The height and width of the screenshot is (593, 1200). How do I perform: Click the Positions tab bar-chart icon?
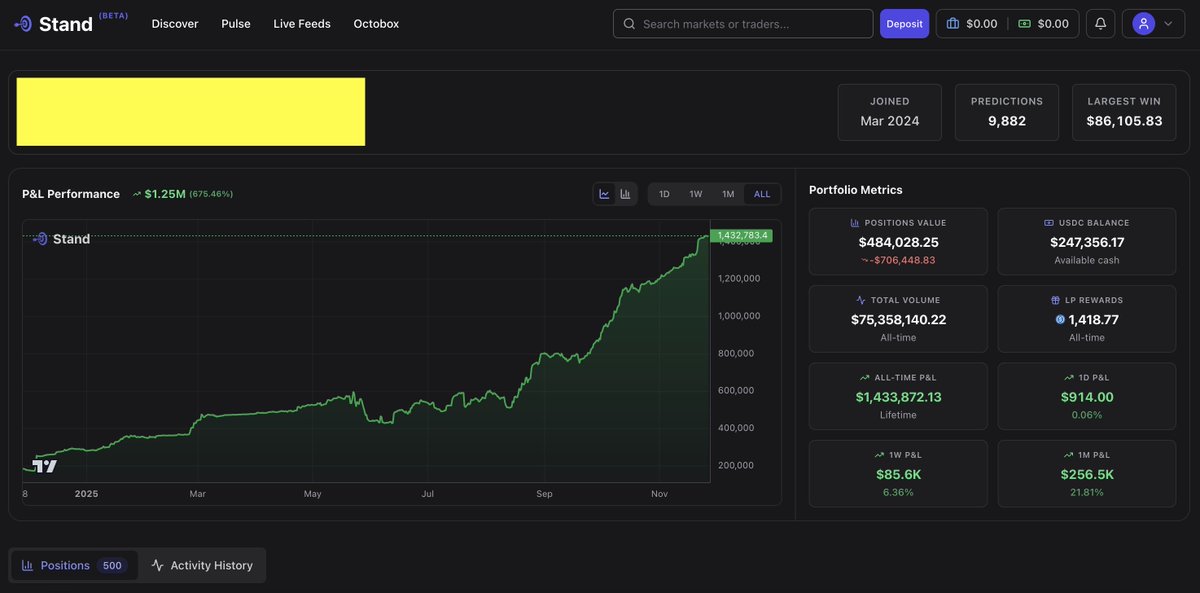click(x=28, y=565)
